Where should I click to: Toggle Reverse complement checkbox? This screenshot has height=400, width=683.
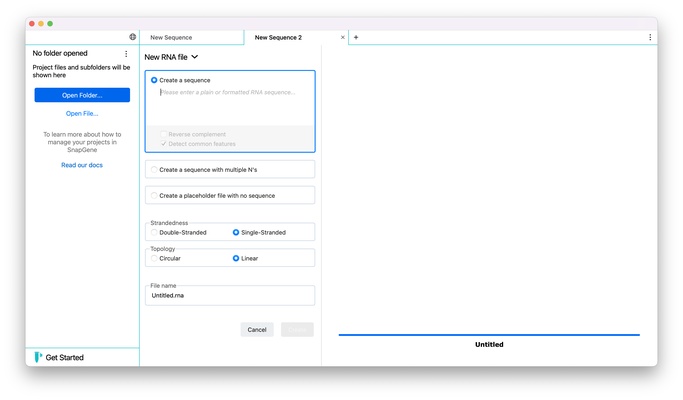[x=164, y=134]
